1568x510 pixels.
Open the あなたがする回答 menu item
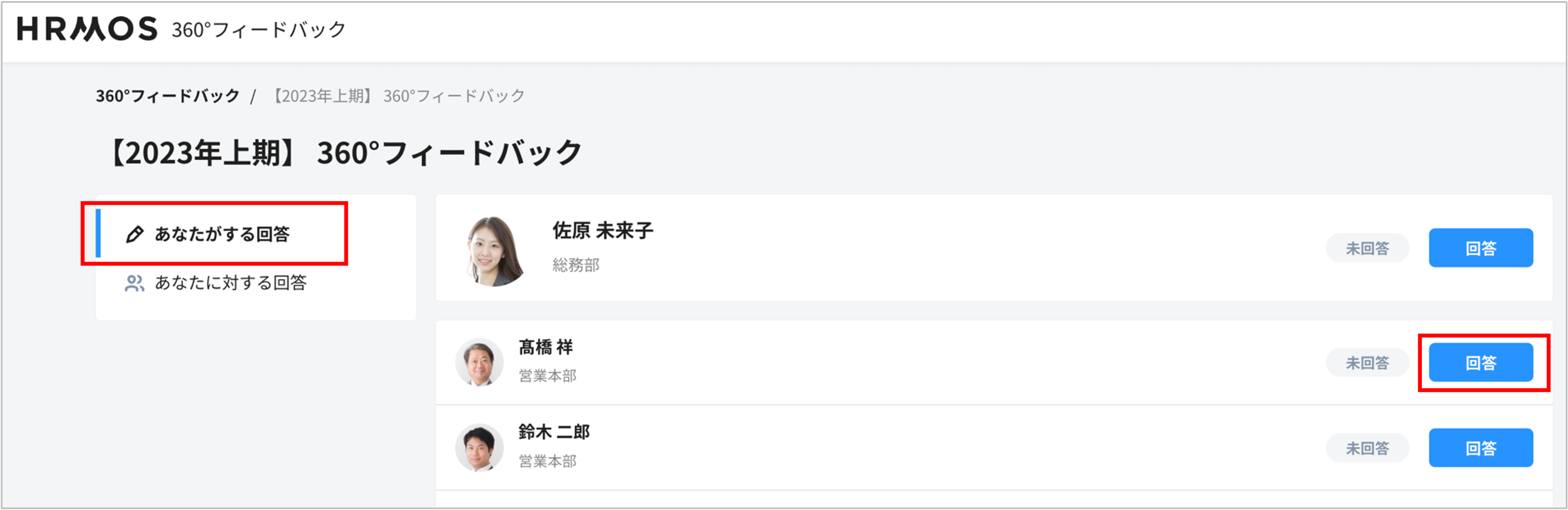222,234
